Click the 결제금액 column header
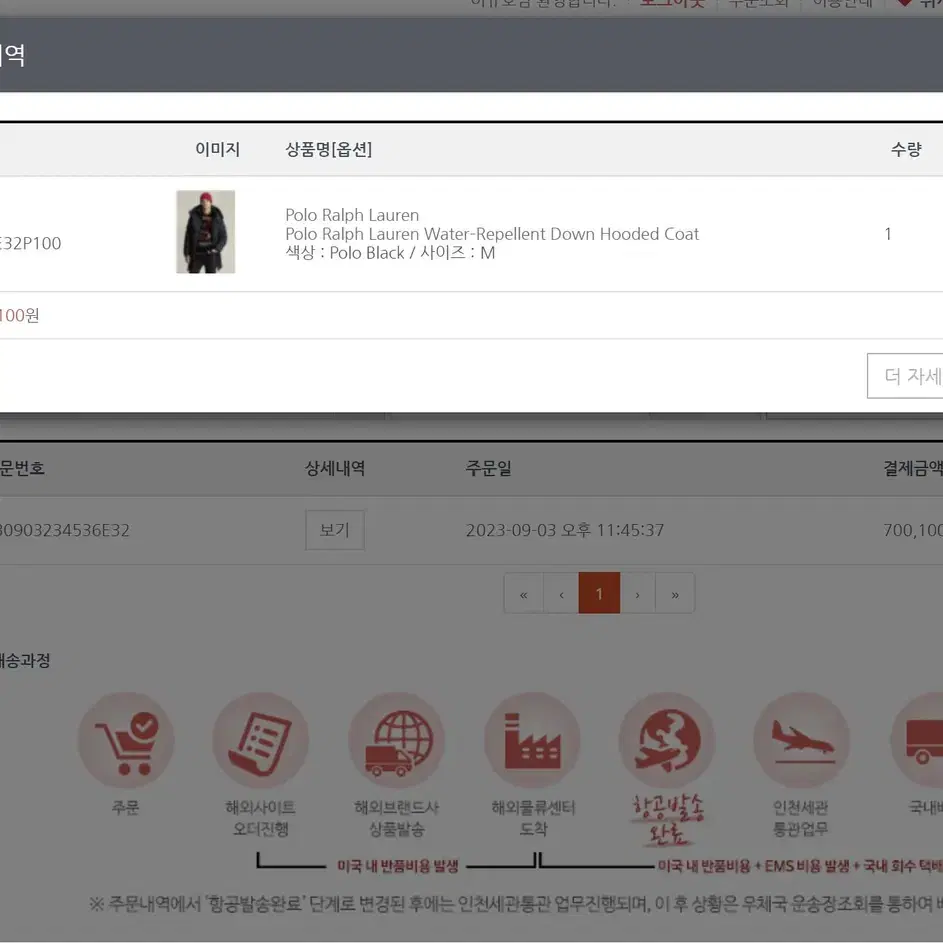The width and height of the screenshot is (943, 943). (913, 468)
